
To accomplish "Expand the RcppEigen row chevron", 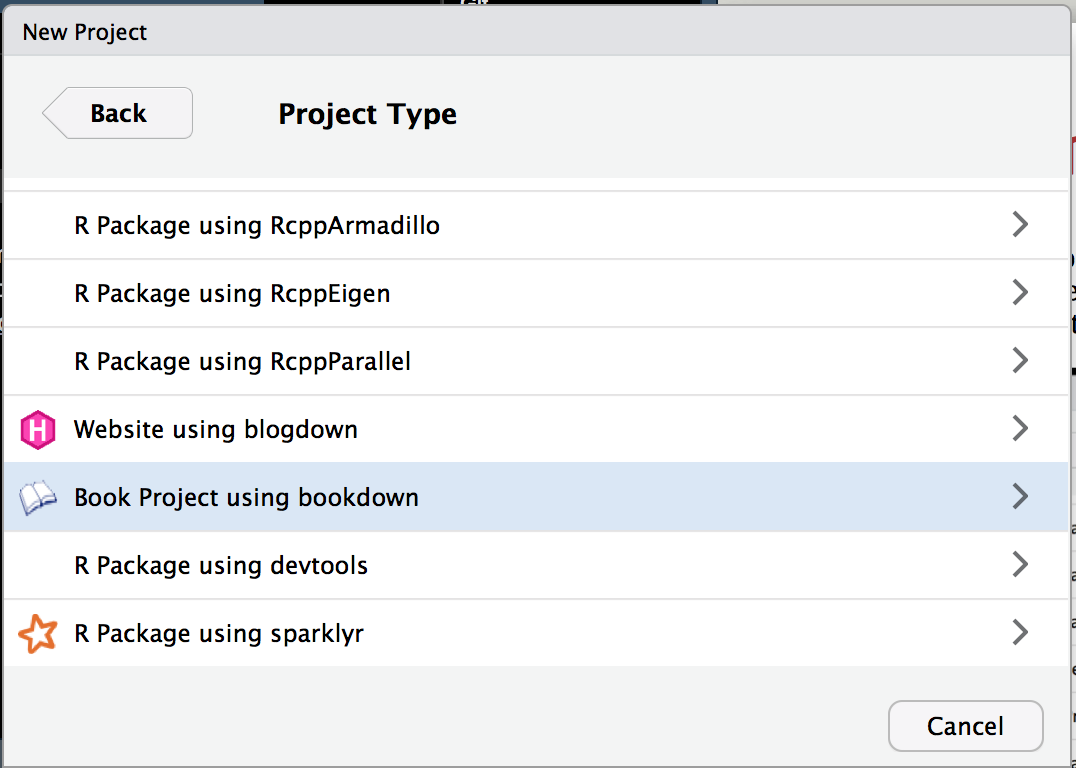I will [1020, 292].
